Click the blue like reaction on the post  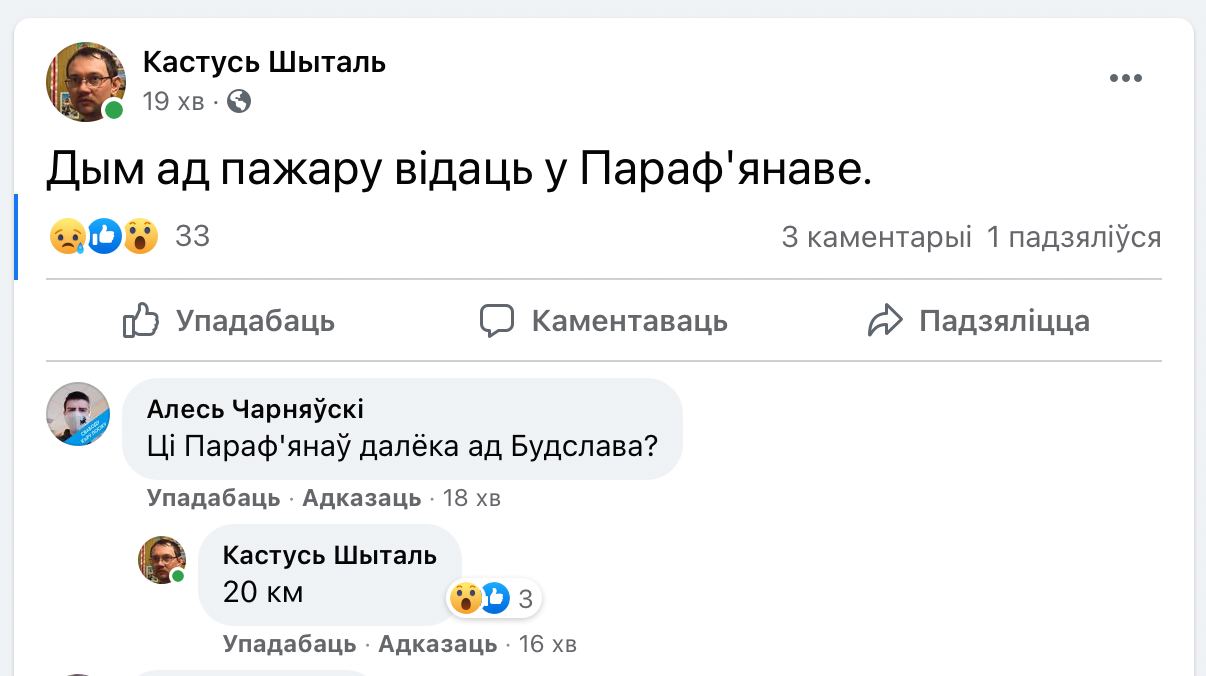[x=104, y=237]
